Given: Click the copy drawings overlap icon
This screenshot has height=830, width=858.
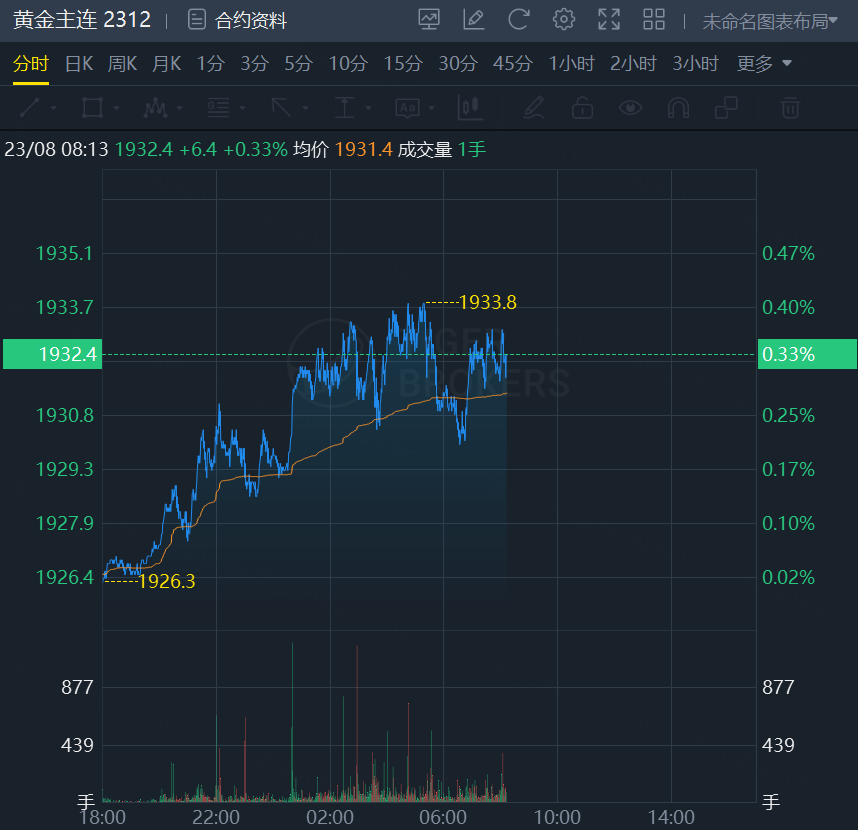Looking at the screenshot, I should click(x=726, y=108).
